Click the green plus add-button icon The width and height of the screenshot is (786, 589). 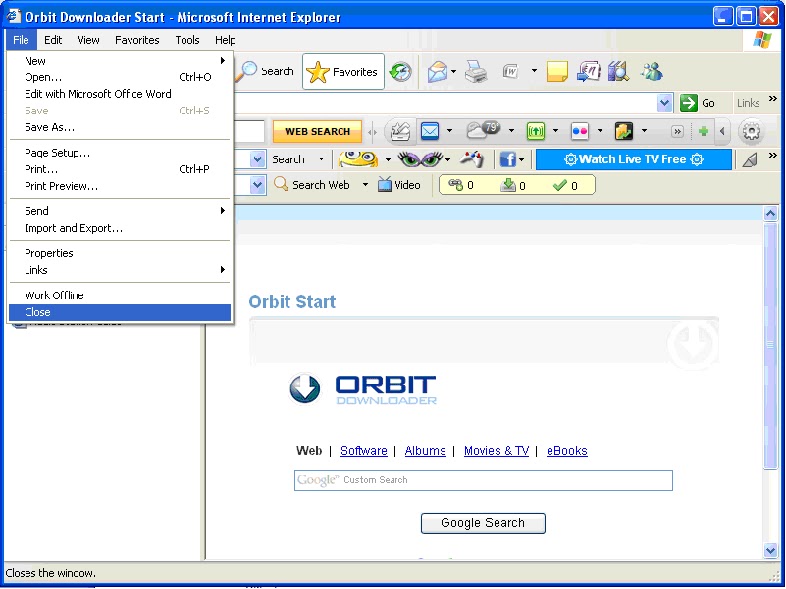tap(703, 131)
